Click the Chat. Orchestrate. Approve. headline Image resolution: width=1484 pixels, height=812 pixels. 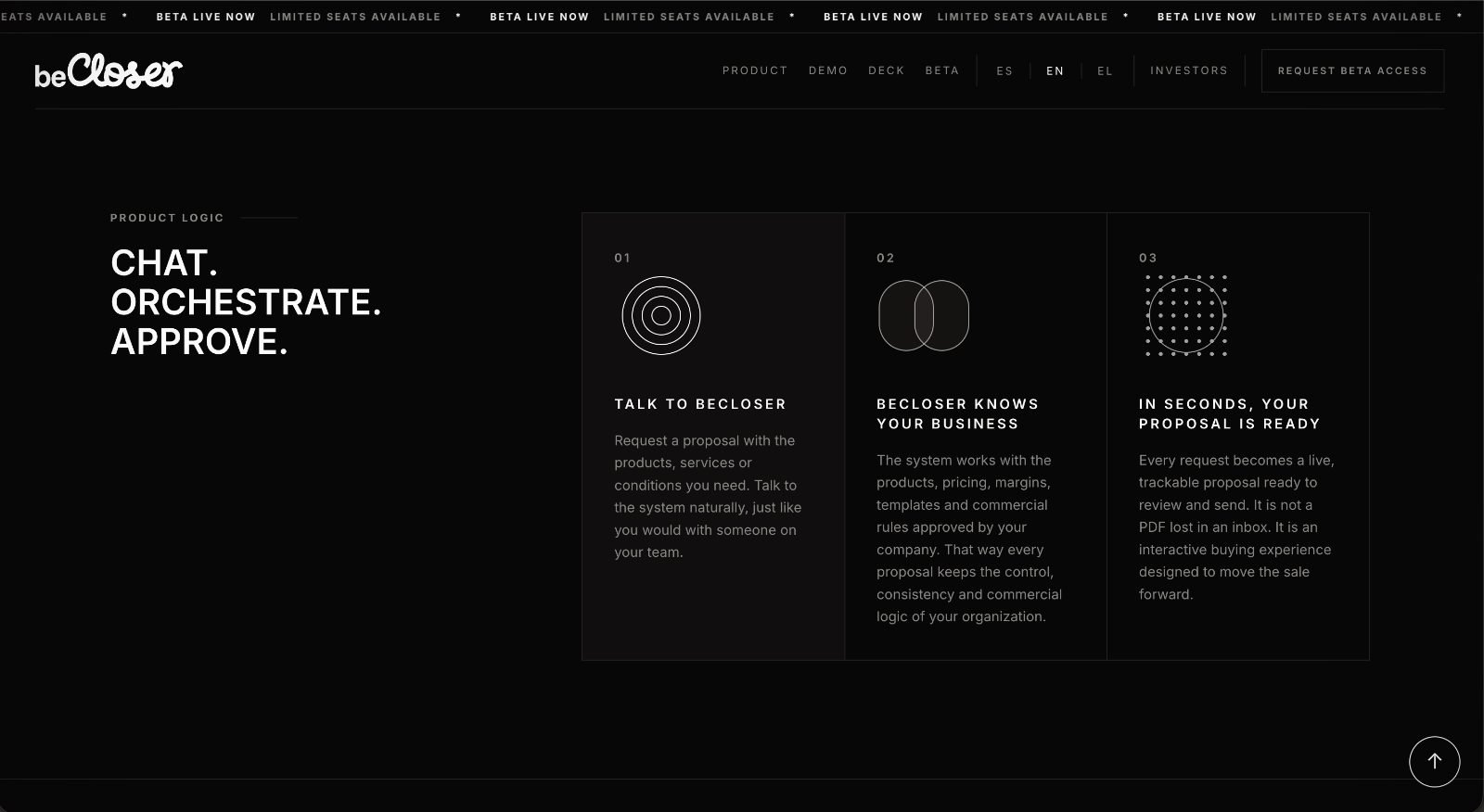pos(246,302)
